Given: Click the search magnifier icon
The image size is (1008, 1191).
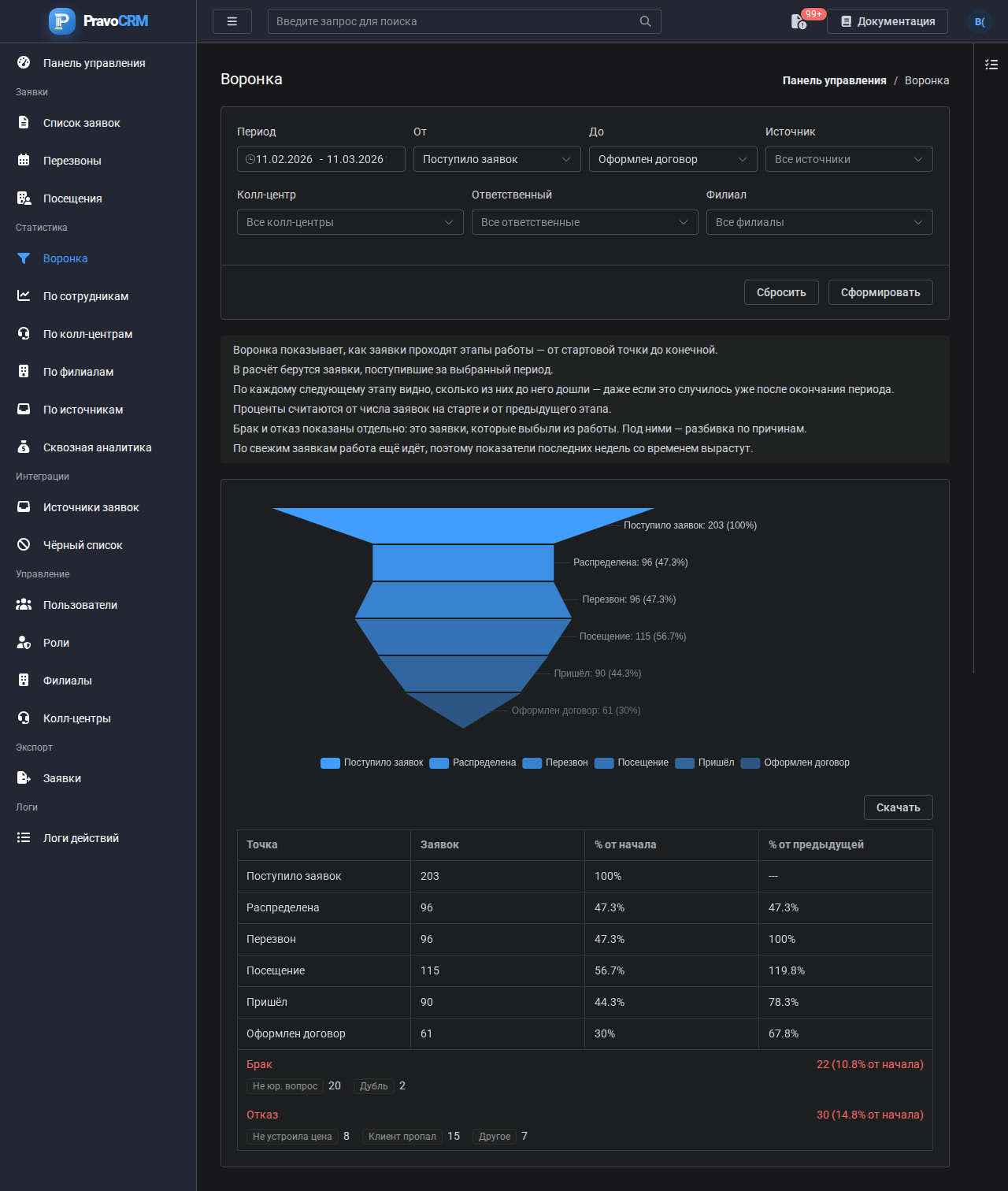Looking at the screenshot, I should [x=645, y=21].
